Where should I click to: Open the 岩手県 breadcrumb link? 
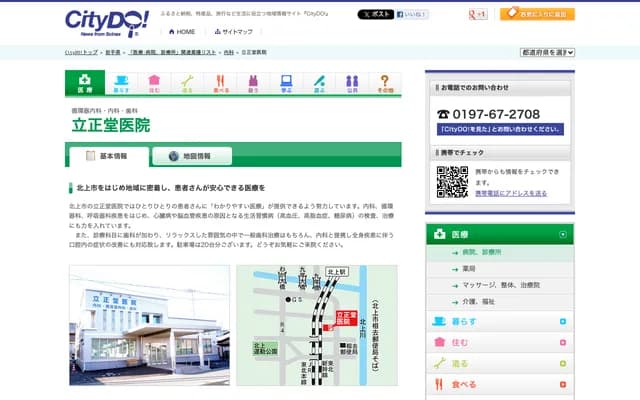coord(113,52)
